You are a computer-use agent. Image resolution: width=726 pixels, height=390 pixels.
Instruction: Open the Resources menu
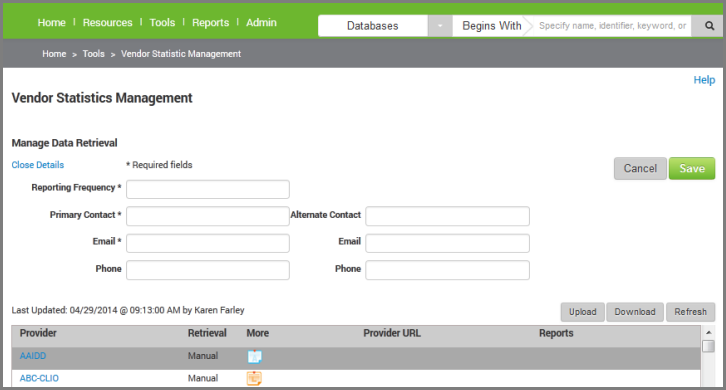click(107, 22)
